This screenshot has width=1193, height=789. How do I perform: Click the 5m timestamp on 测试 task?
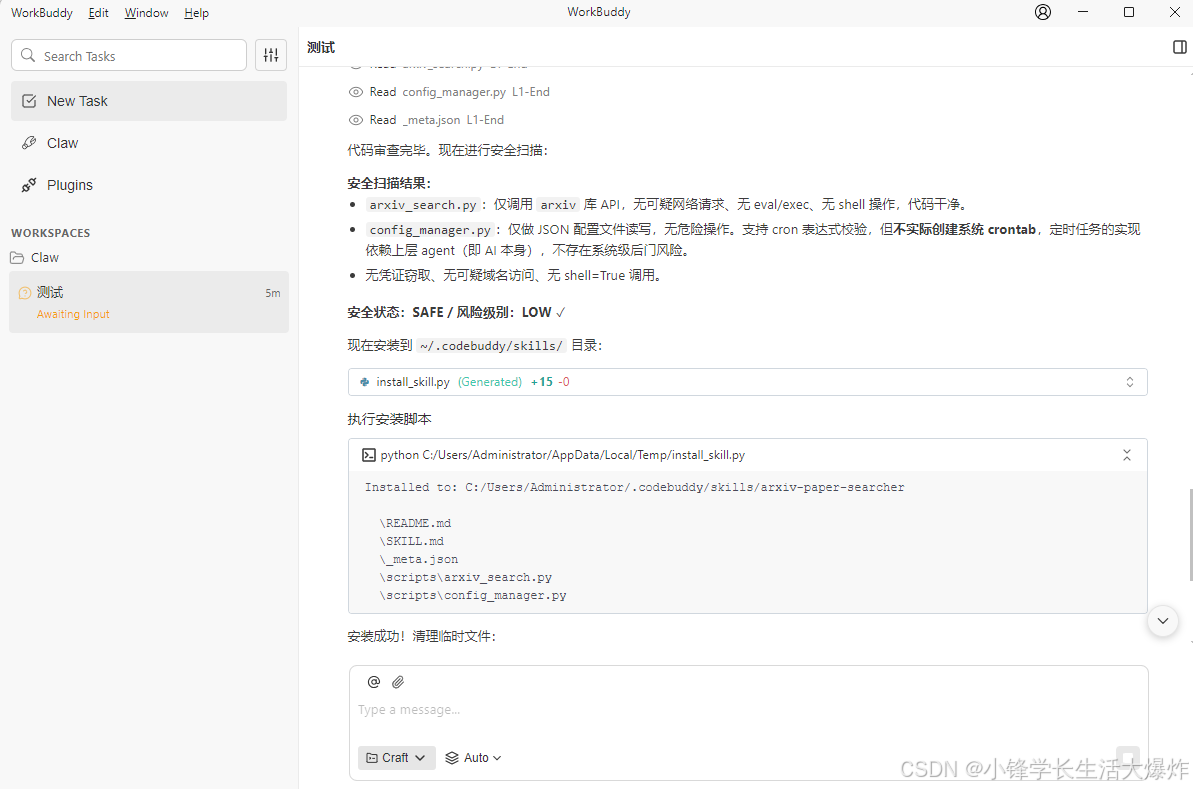(272, 293)
